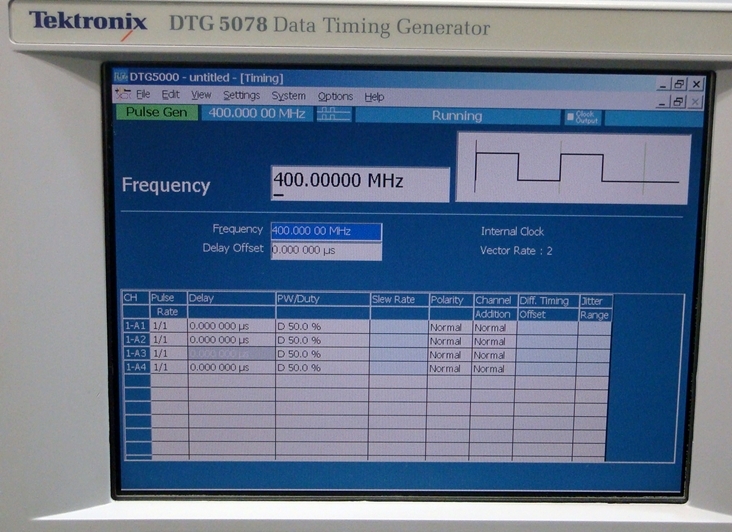Minimize the inner Timing document window
The height and width of the screenshot is (532, 732).
662,101
